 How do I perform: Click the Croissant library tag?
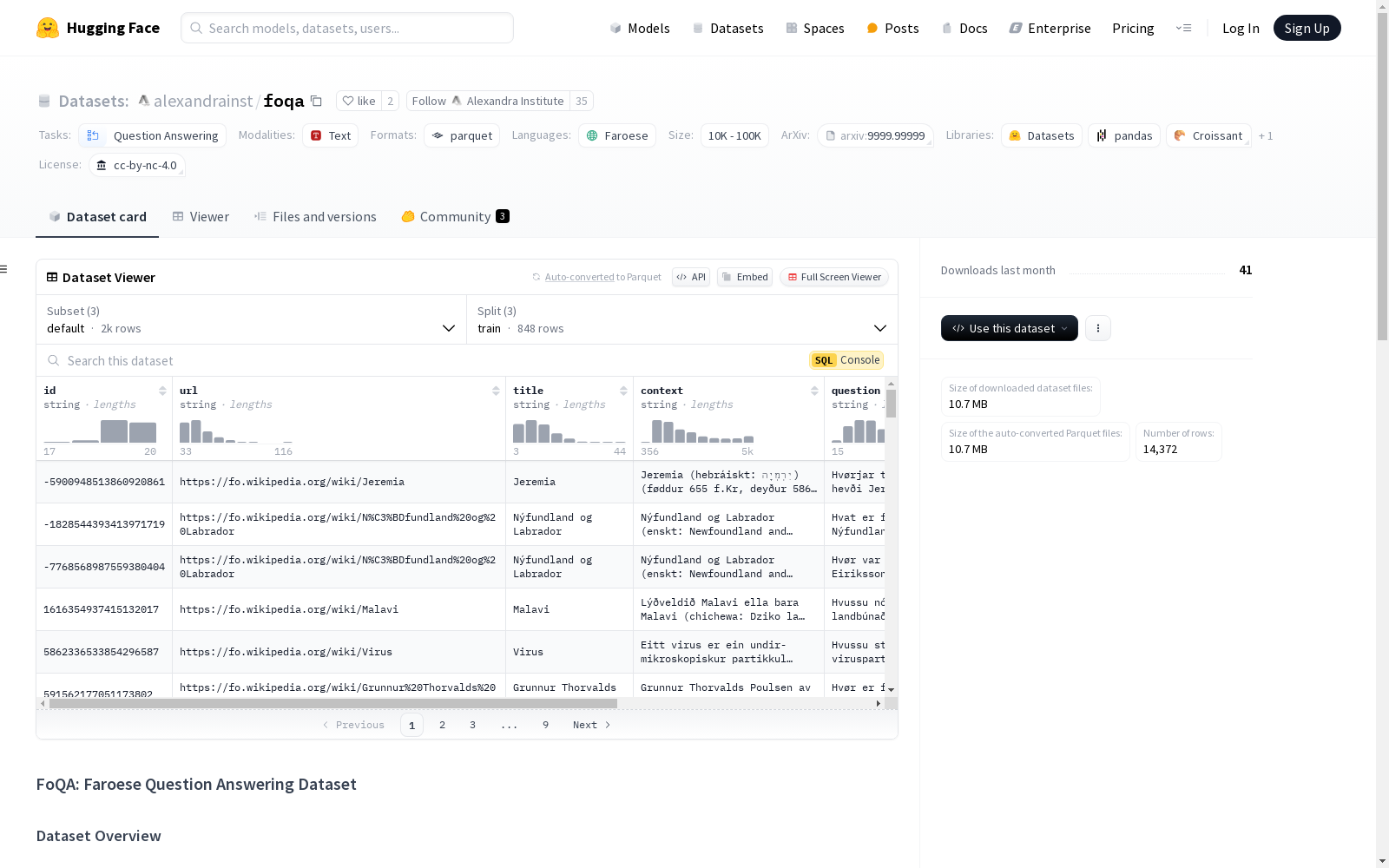1208,135
